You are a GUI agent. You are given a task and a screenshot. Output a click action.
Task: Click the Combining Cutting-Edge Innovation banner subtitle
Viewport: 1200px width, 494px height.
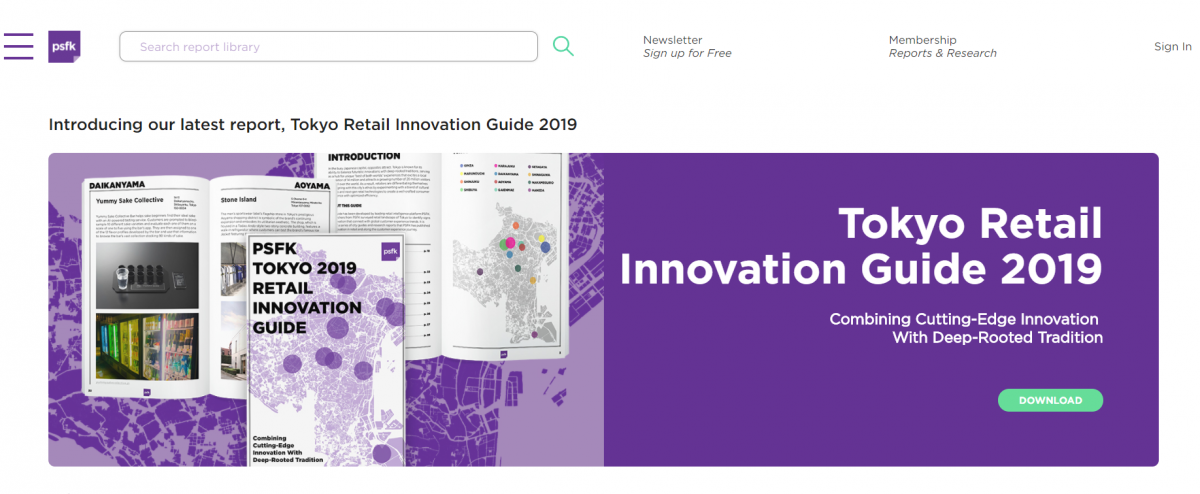[x=965, y=328]
